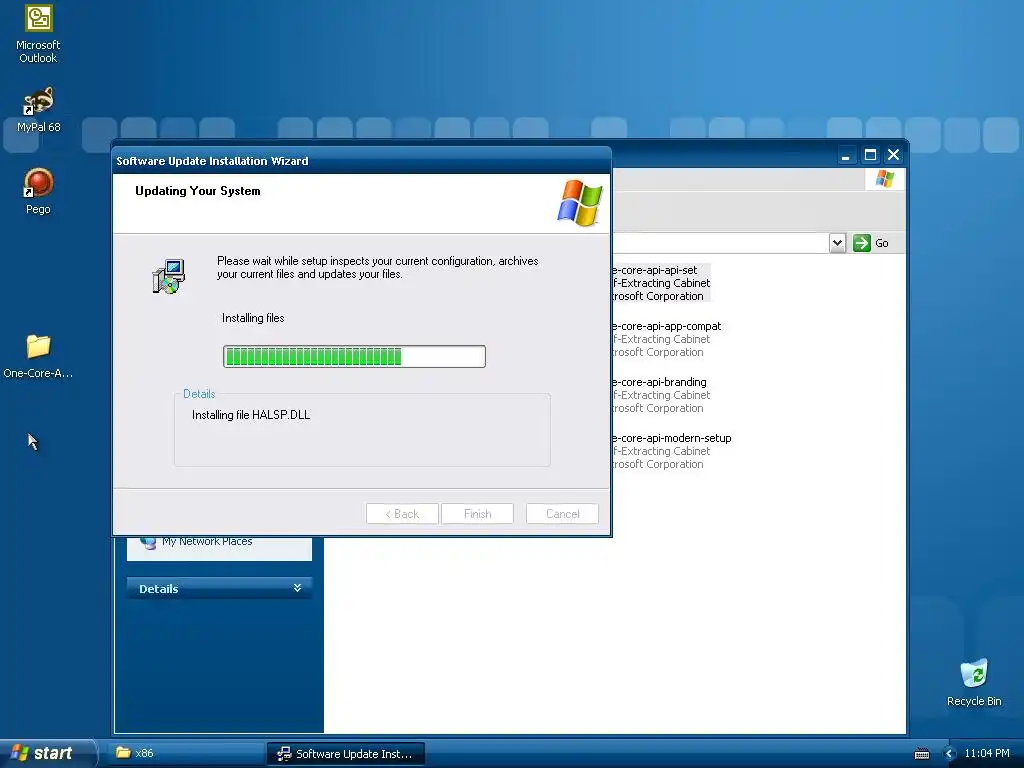
Task: Open the Recycle Bin
Action: [974, 682]
